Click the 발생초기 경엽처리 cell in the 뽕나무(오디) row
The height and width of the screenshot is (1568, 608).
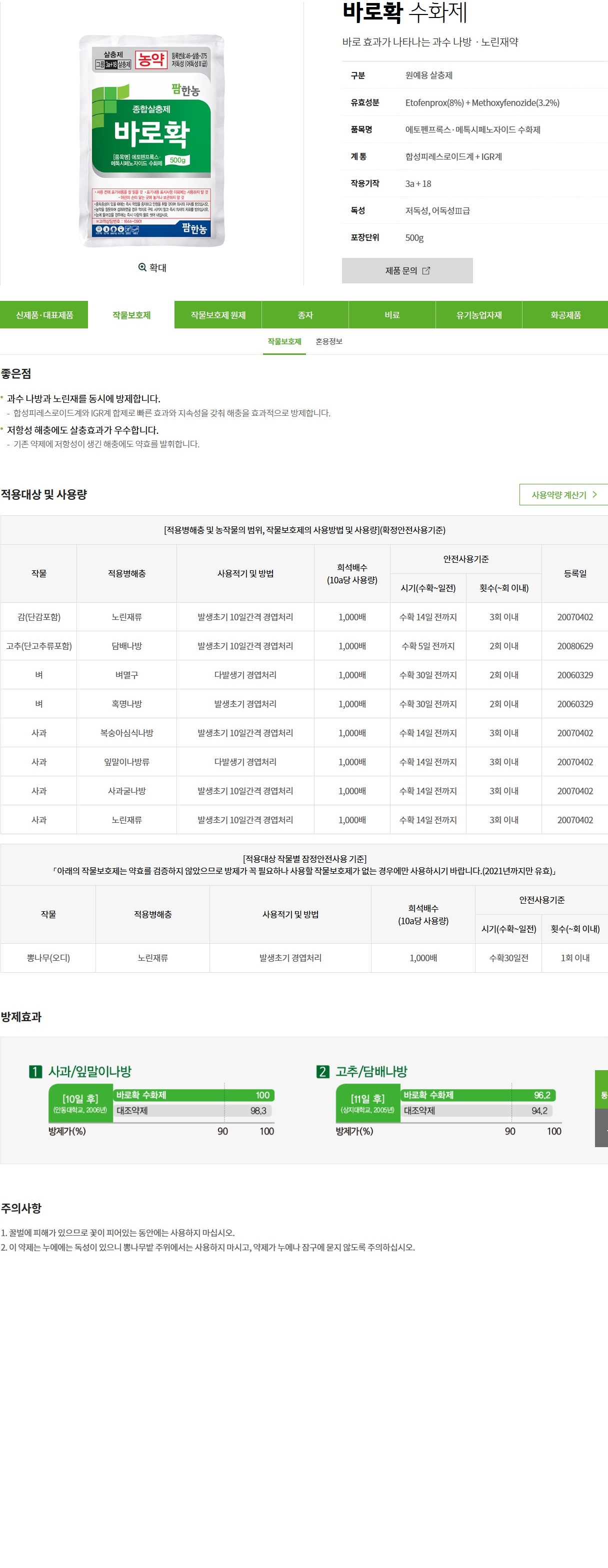click(290, 958)
